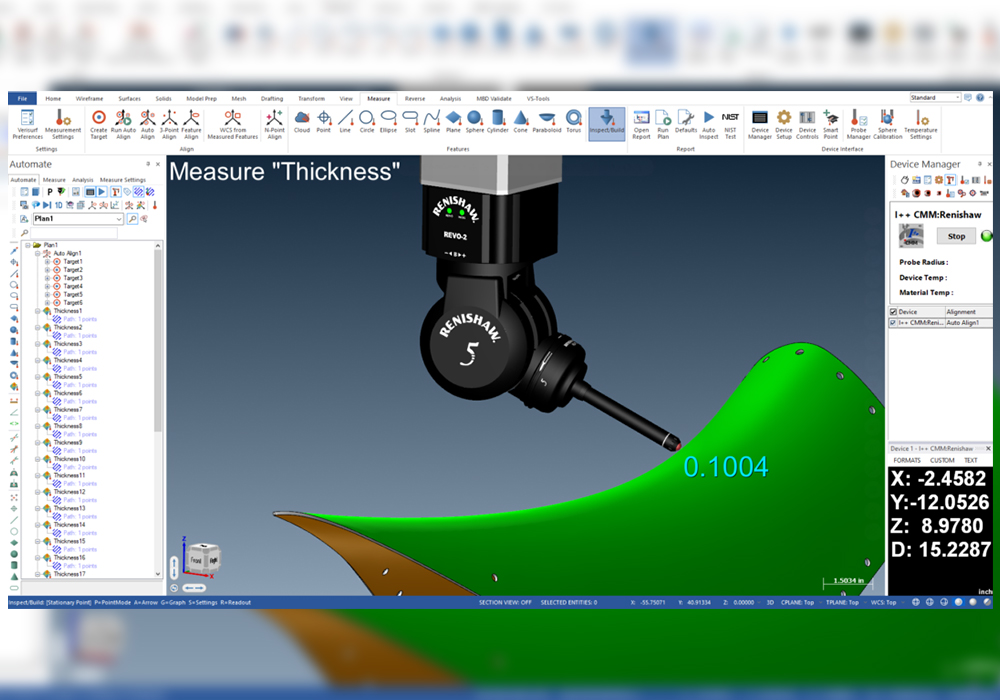
Task: Pick the Plane feature tool
Action: point(453,121)
